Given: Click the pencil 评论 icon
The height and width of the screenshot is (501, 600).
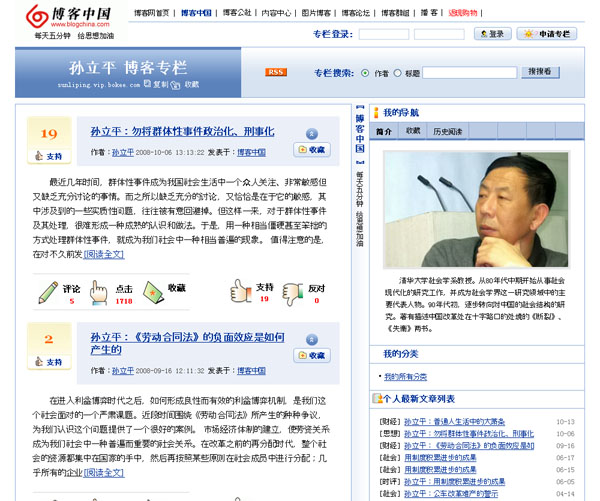Looking at the screenshot, I should [48, 293].
